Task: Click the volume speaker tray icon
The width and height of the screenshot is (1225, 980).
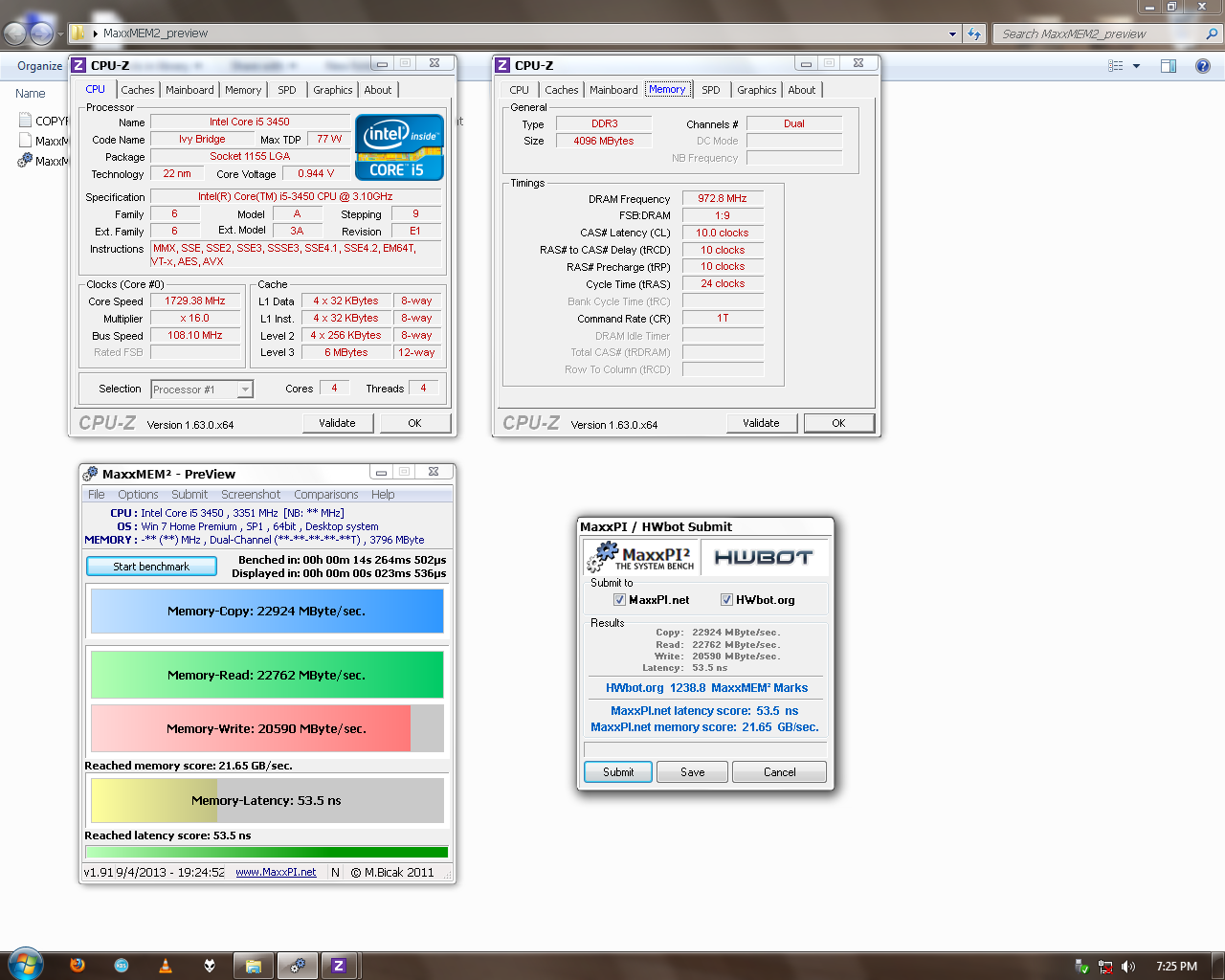Action: click(x=1128, y=967)
